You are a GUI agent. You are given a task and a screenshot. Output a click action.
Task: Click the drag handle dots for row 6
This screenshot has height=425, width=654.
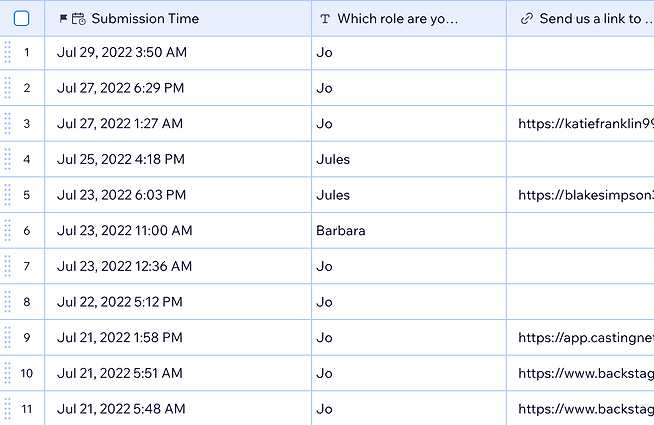click(8, 231)
